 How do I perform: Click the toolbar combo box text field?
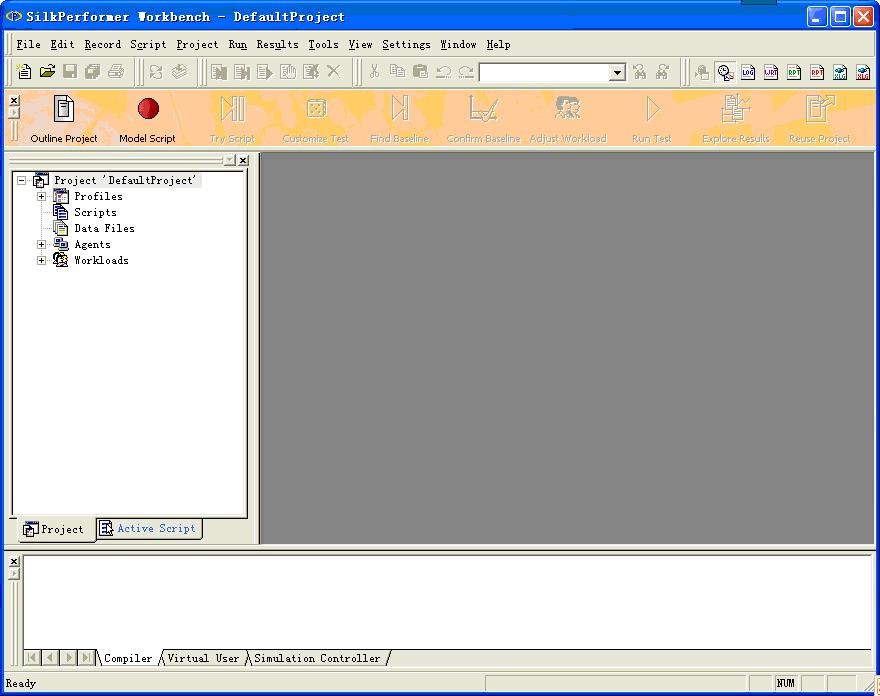[x=544, y=72]
